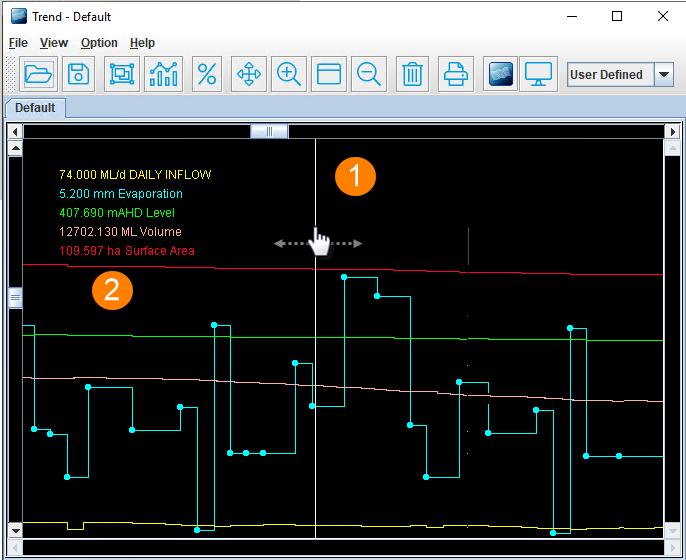The height and width of the screenshot is (560, 686).
Task: Select the four-arrow pan tool
Action: pos(248,74)
